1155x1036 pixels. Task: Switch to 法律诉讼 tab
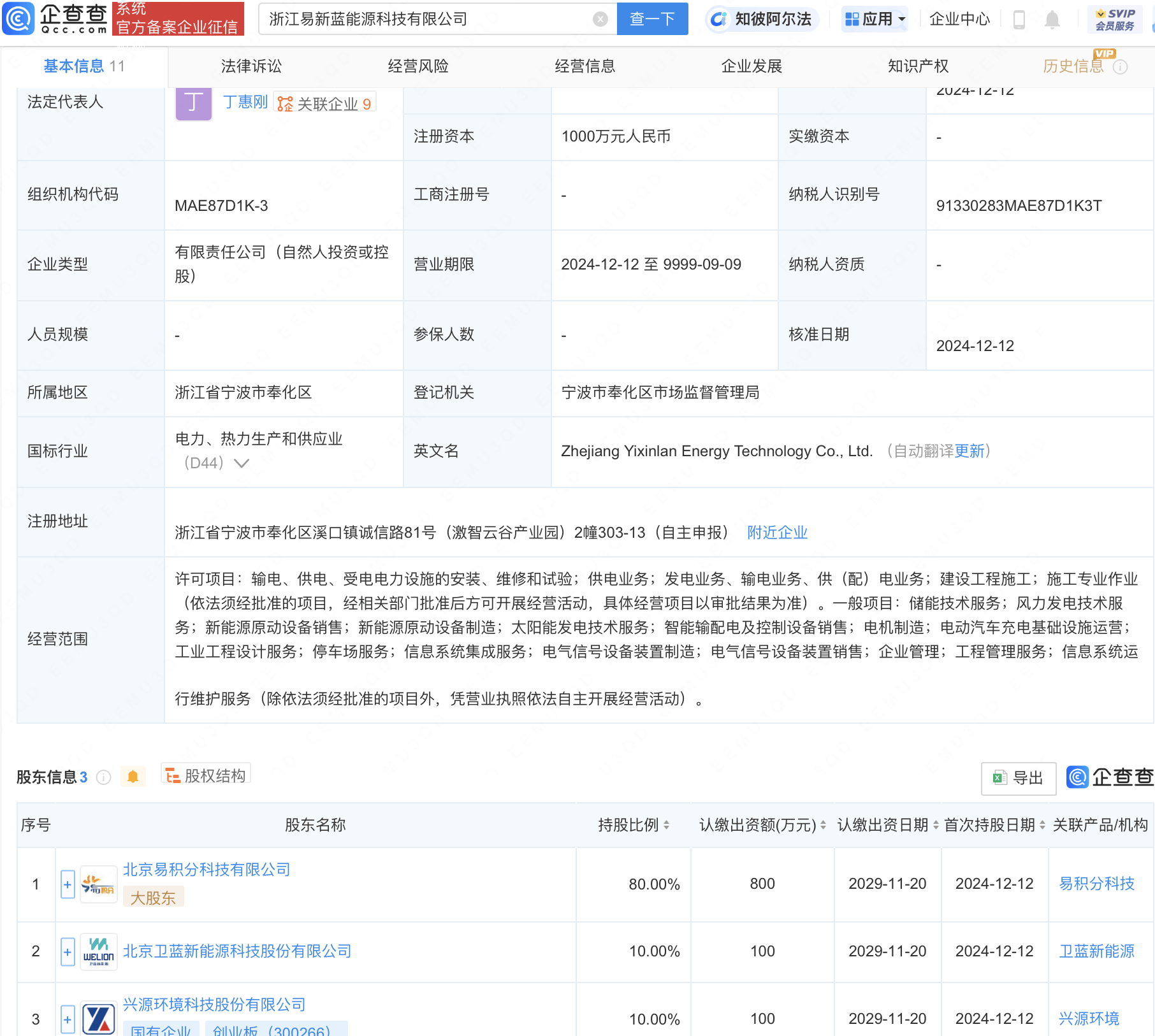pos(251,66)
